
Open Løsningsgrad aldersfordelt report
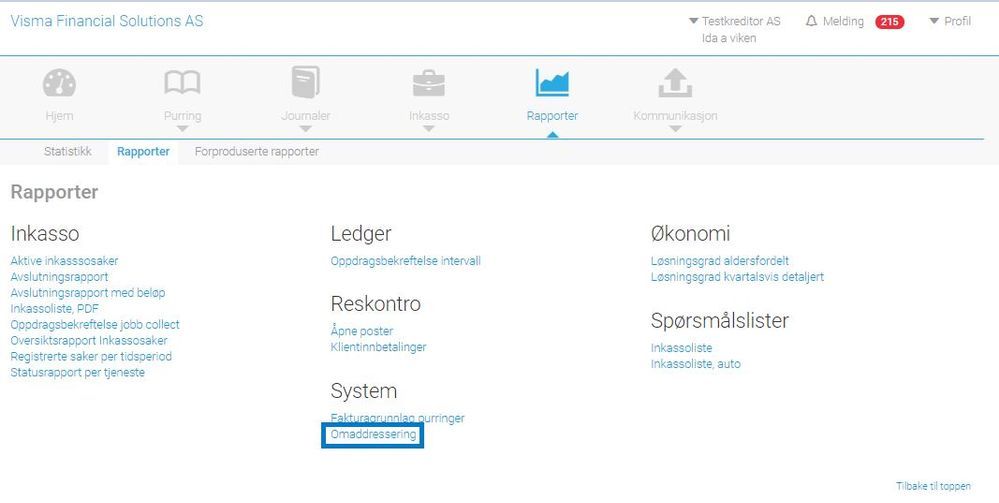(720, 261)
